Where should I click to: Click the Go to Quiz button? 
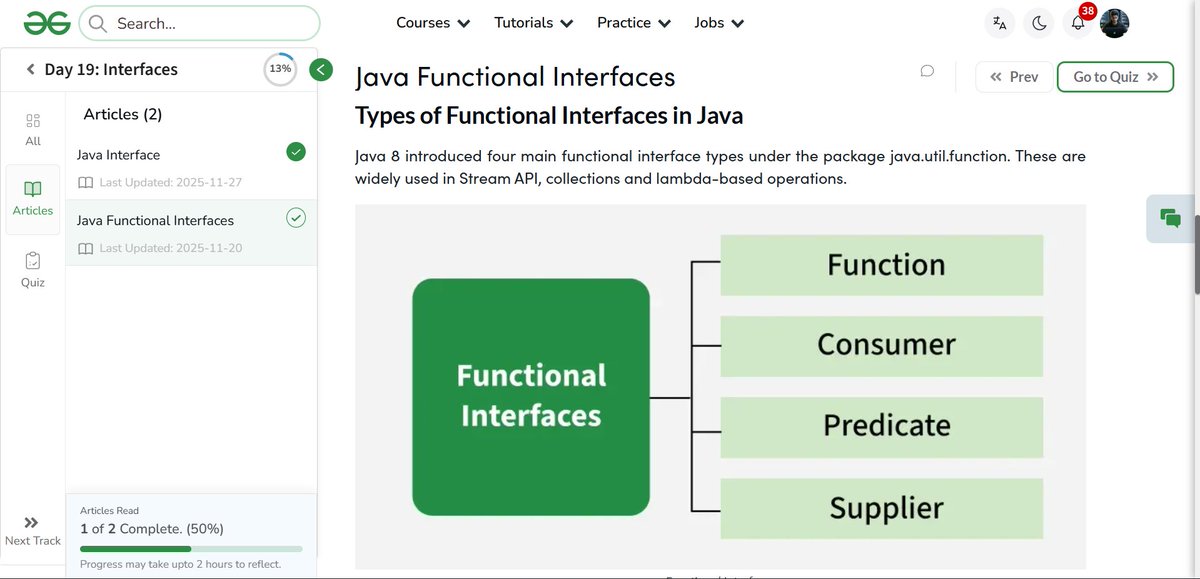[x=1115, y=76]
